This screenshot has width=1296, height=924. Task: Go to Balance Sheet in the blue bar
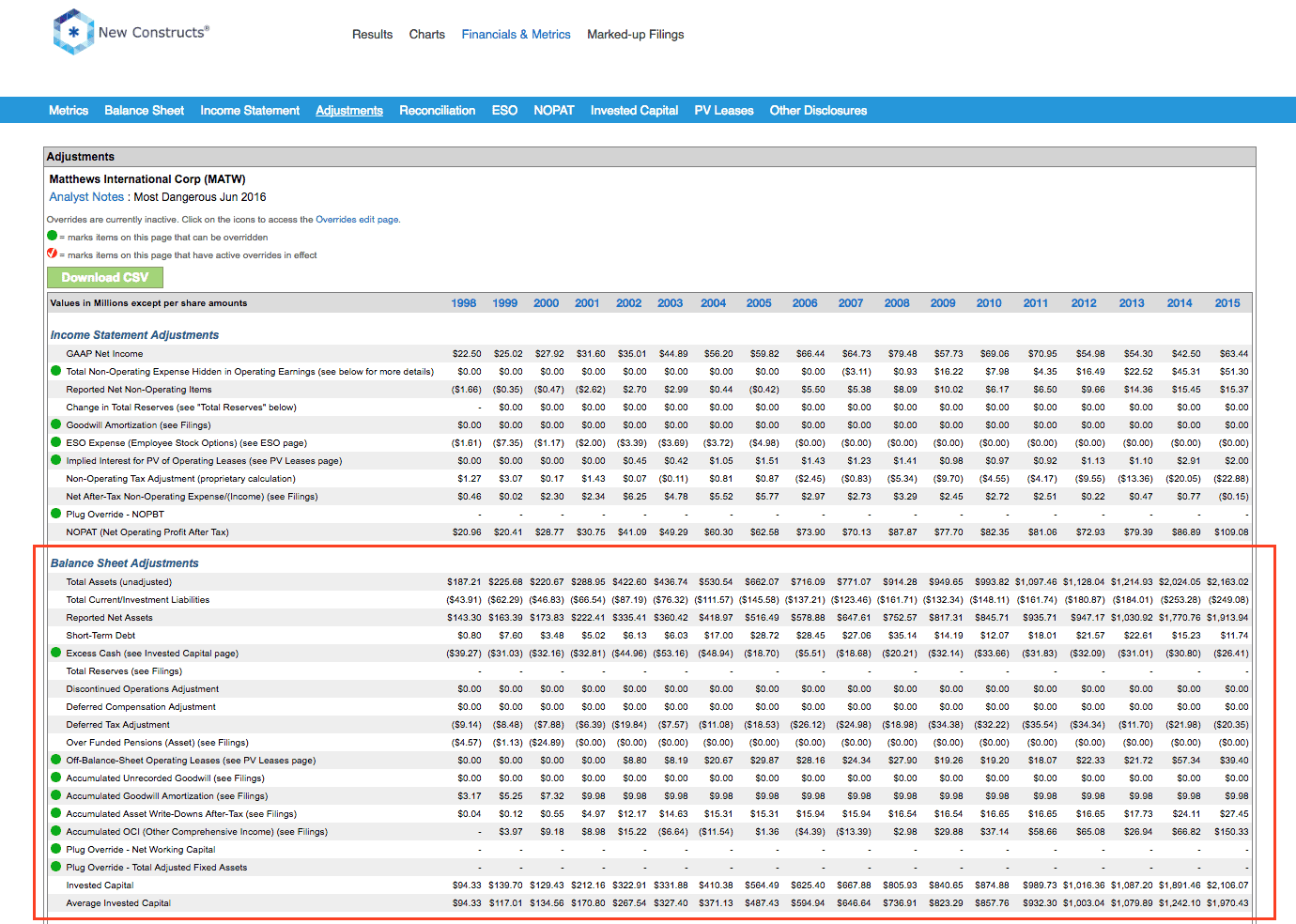pyautogui.click(x=145, y=111)
